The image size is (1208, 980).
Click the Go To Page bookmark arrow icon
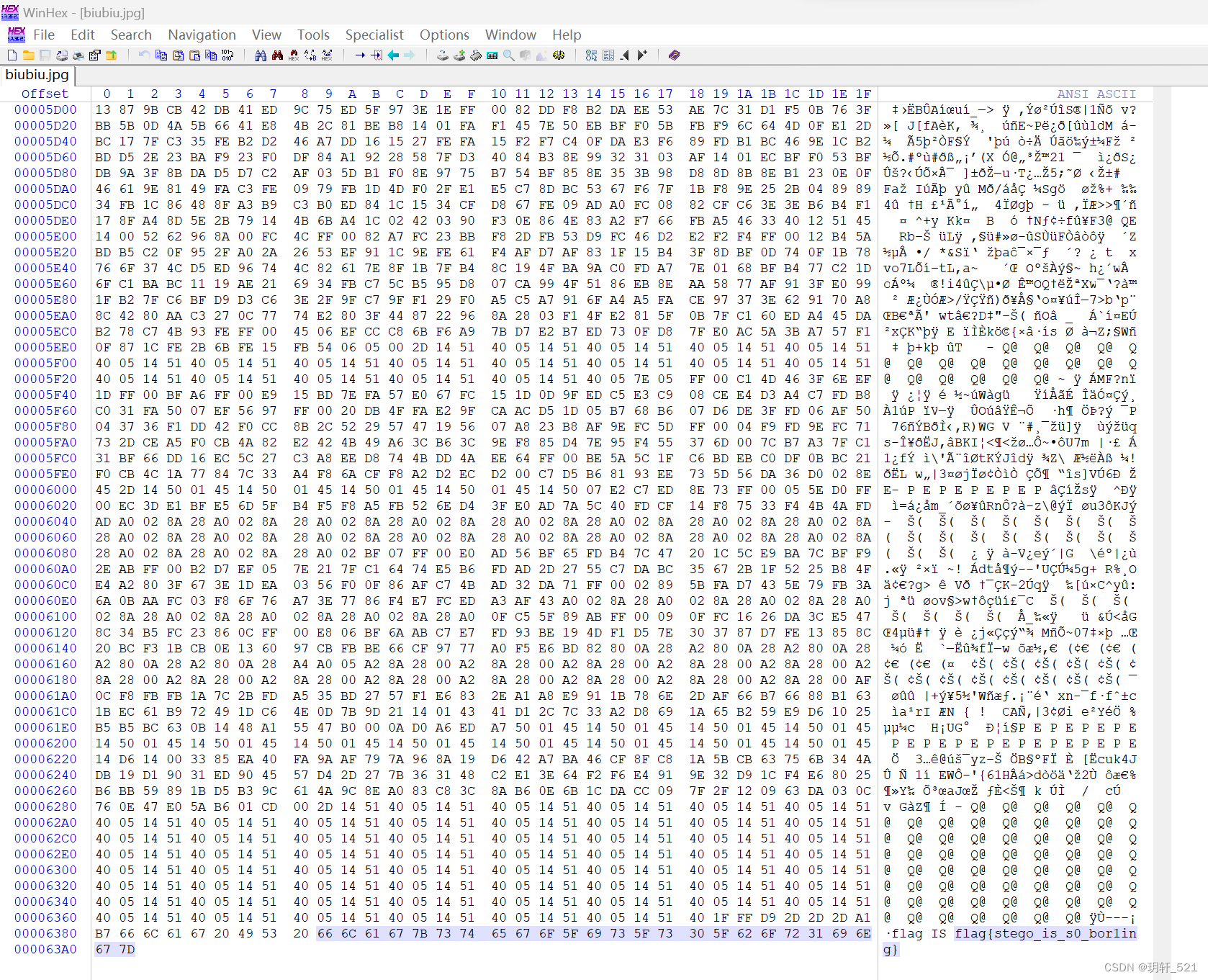[377, 55]
